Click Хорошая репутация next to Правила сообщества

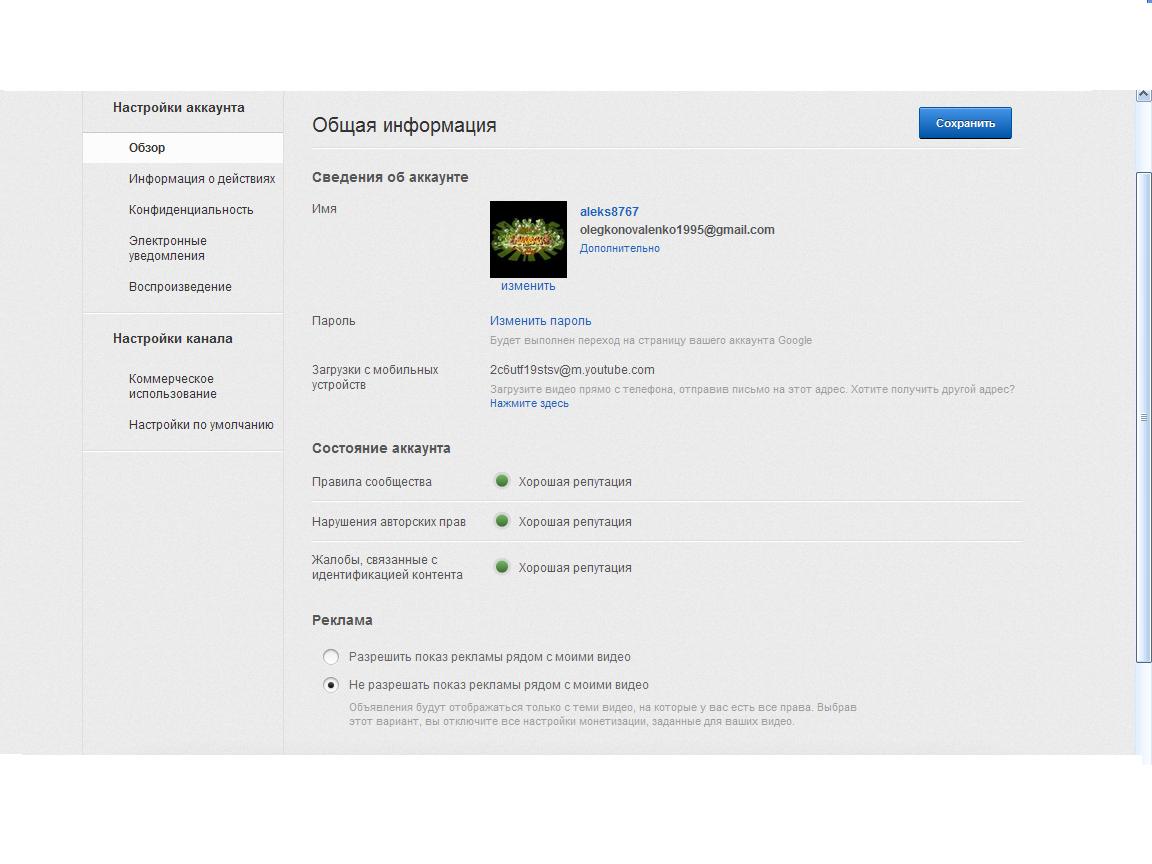[x=575, y=482]
